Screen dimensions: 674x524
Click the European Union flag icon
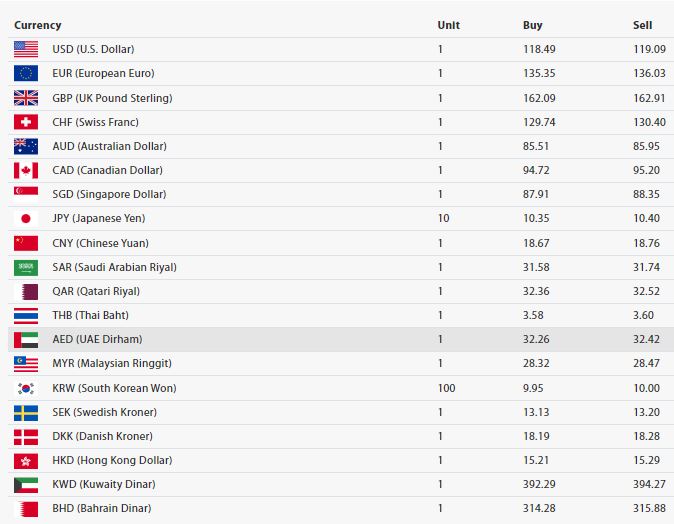click(x=26, y=73)
